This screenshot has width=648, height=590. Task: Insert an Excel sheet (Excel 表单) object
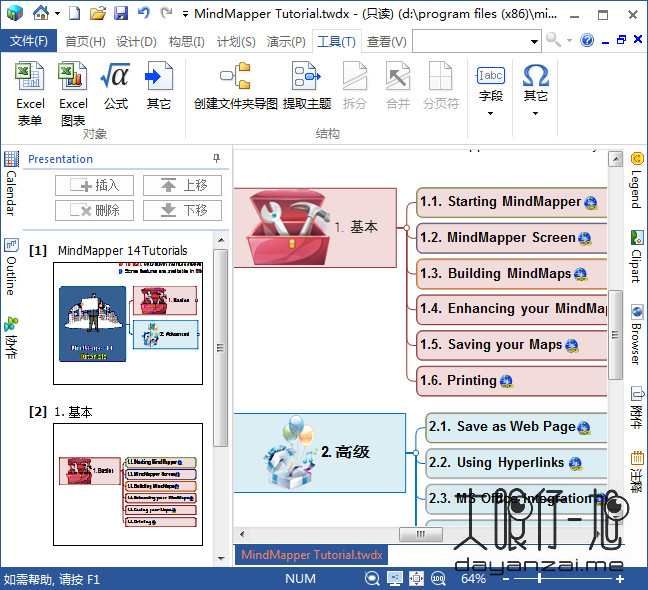30,94
